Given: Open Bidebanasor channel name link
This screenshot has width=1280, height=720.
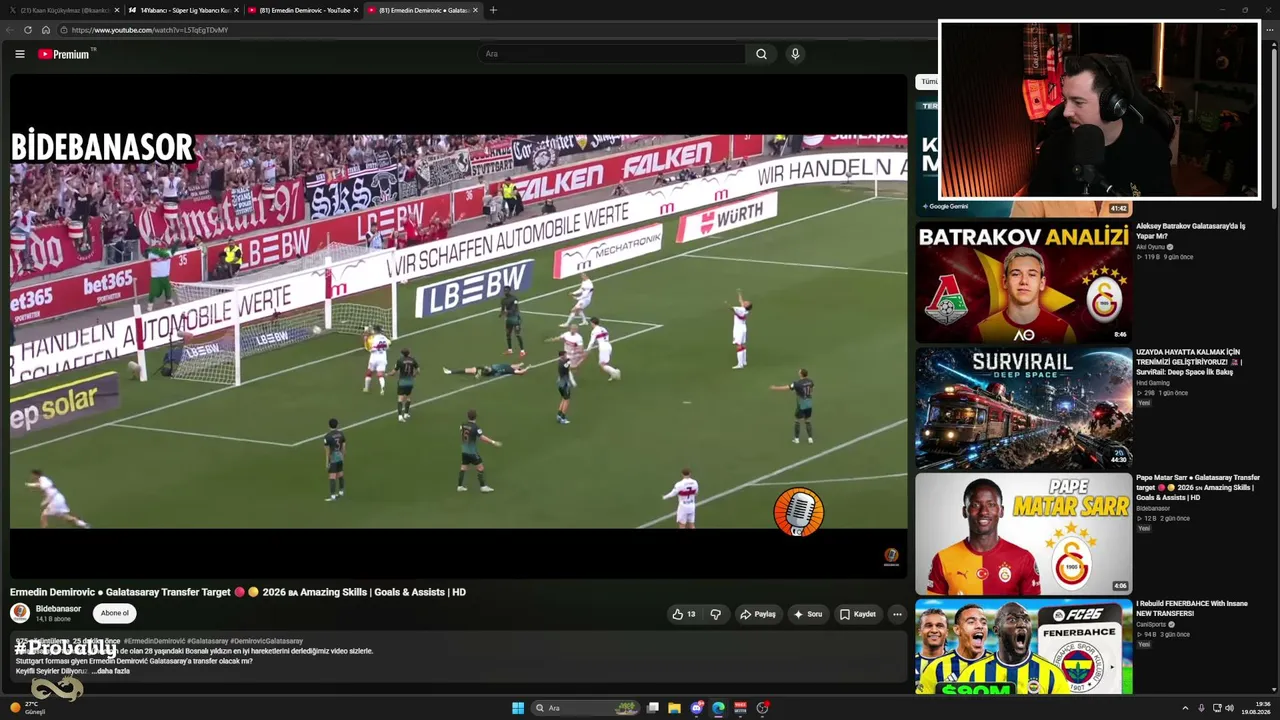Looking at the screenshot, I should click(58, 609).
